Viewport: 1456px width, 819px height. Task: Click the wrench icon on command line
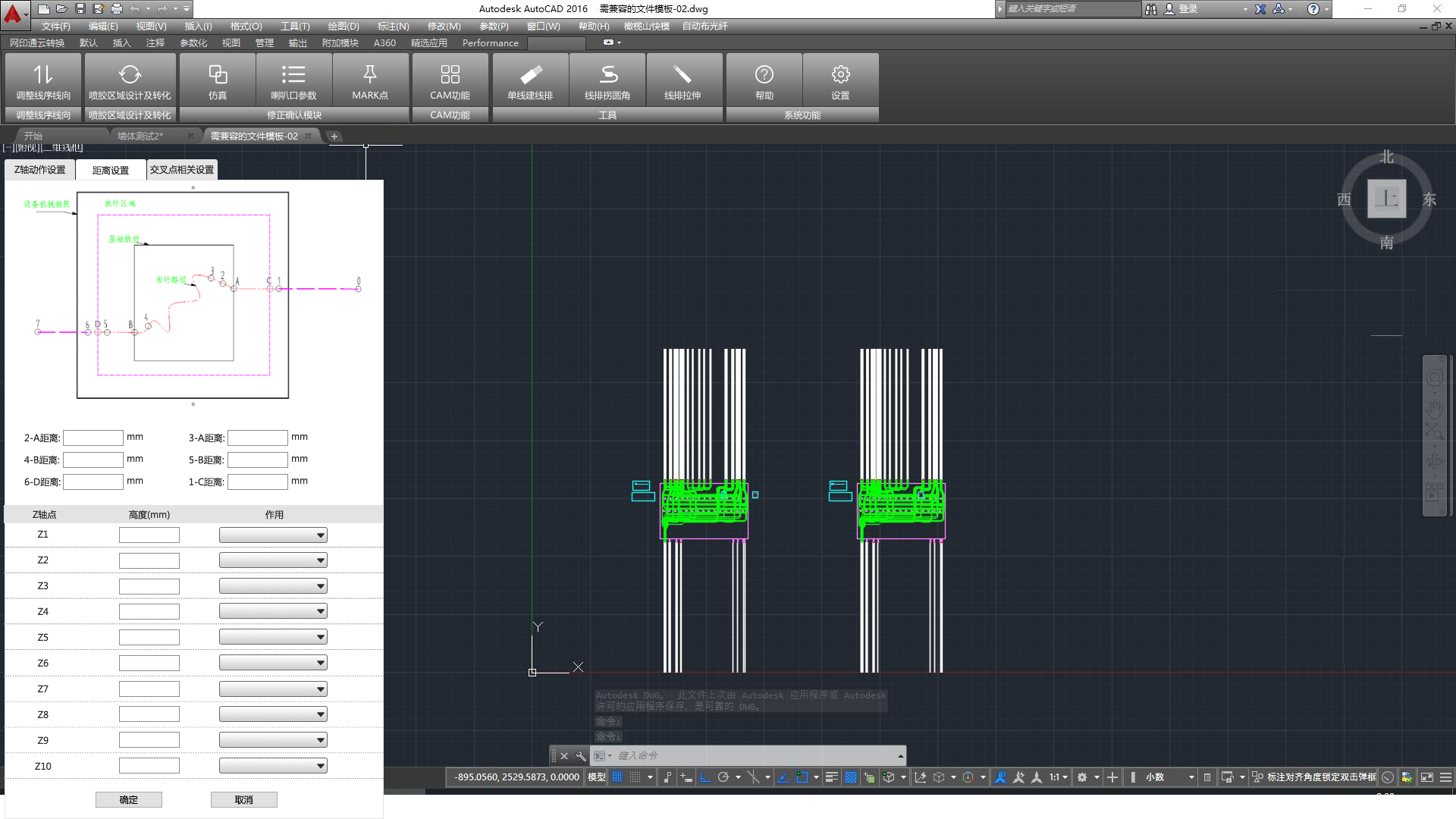point(581,756)
